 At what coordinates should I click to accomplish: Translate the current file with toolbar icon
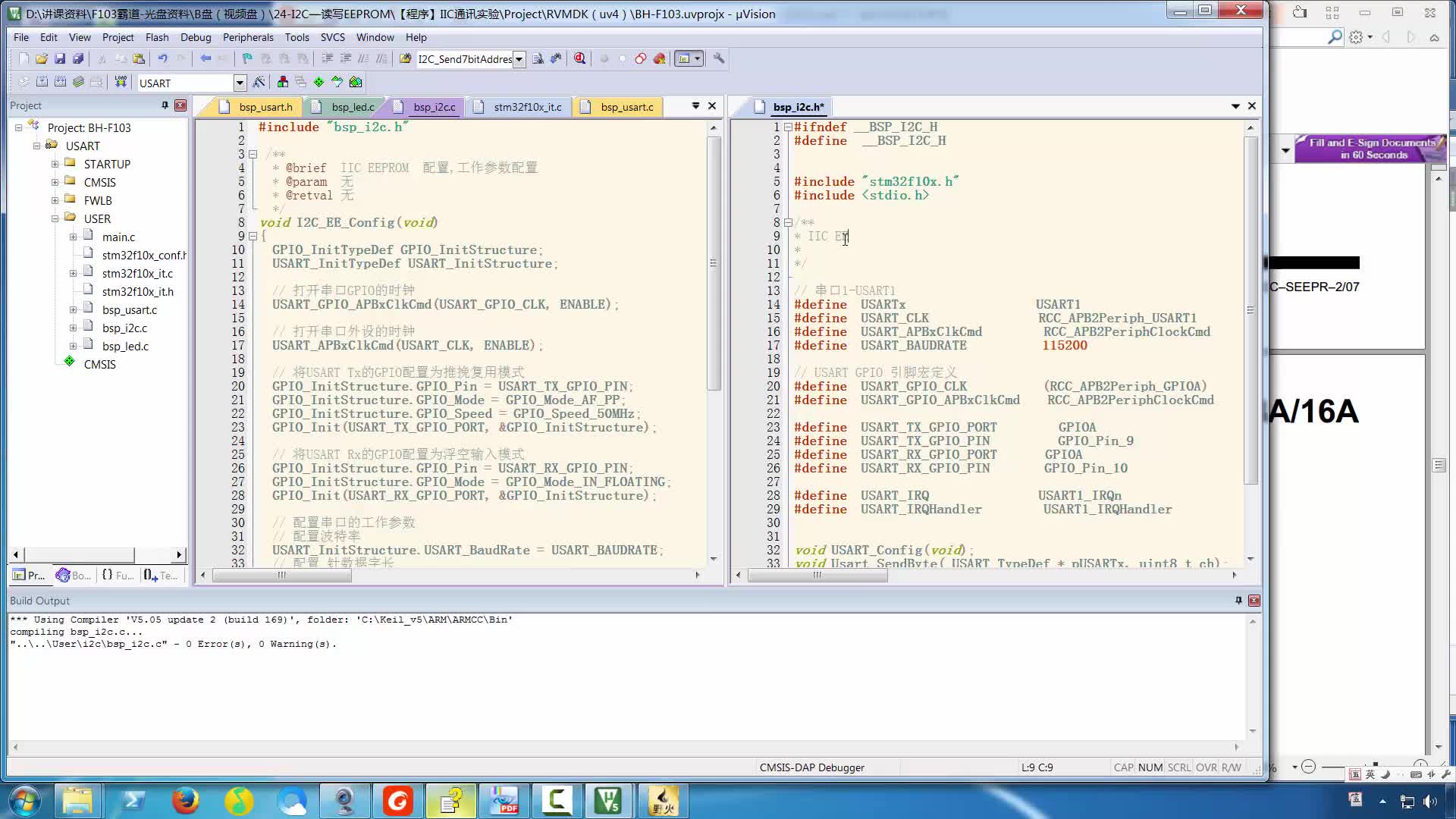[x=24, y=82]
